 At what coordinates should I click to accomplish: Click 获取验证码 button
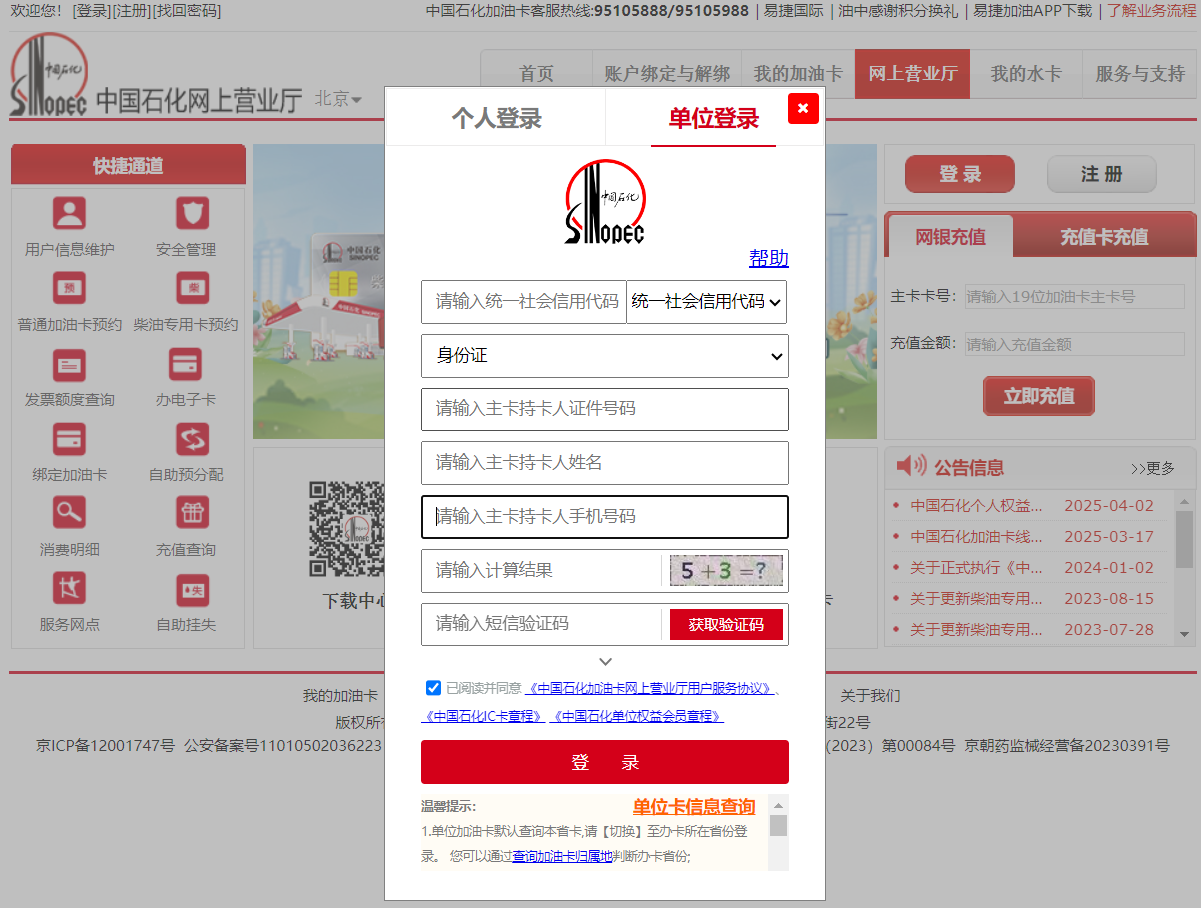726,625
